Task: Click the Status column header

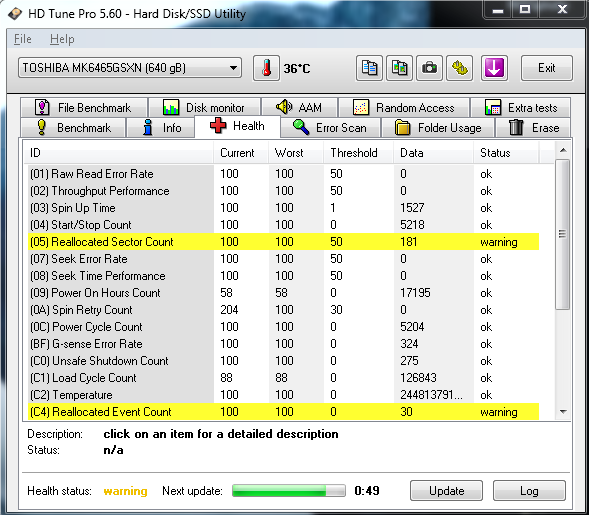Action: tap(506, 153)
